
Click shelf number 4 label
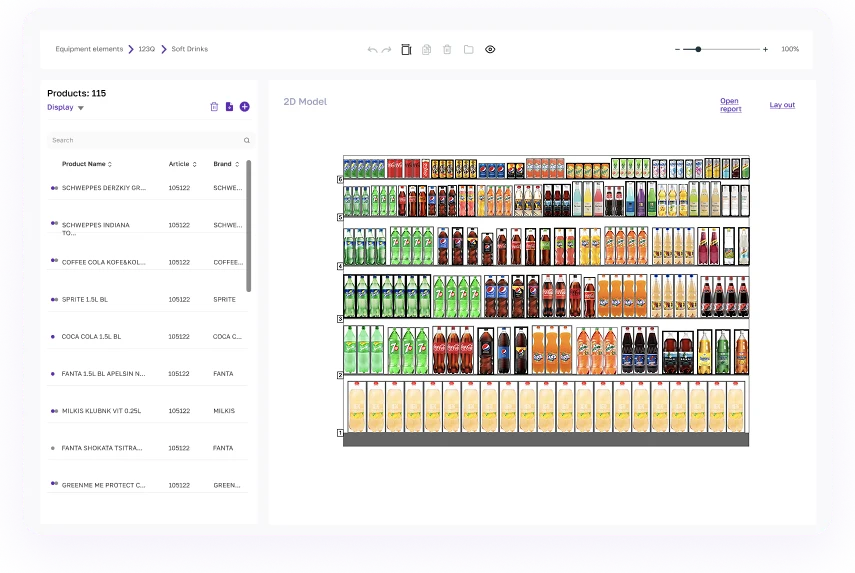[x=340, y=266]
